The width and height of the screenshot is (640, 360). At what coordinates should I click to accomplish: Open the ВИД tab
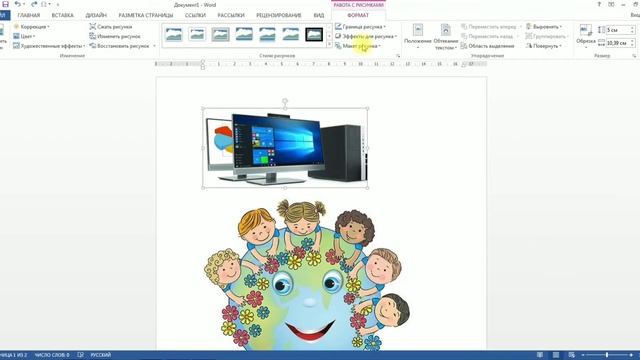click(319, 15)
